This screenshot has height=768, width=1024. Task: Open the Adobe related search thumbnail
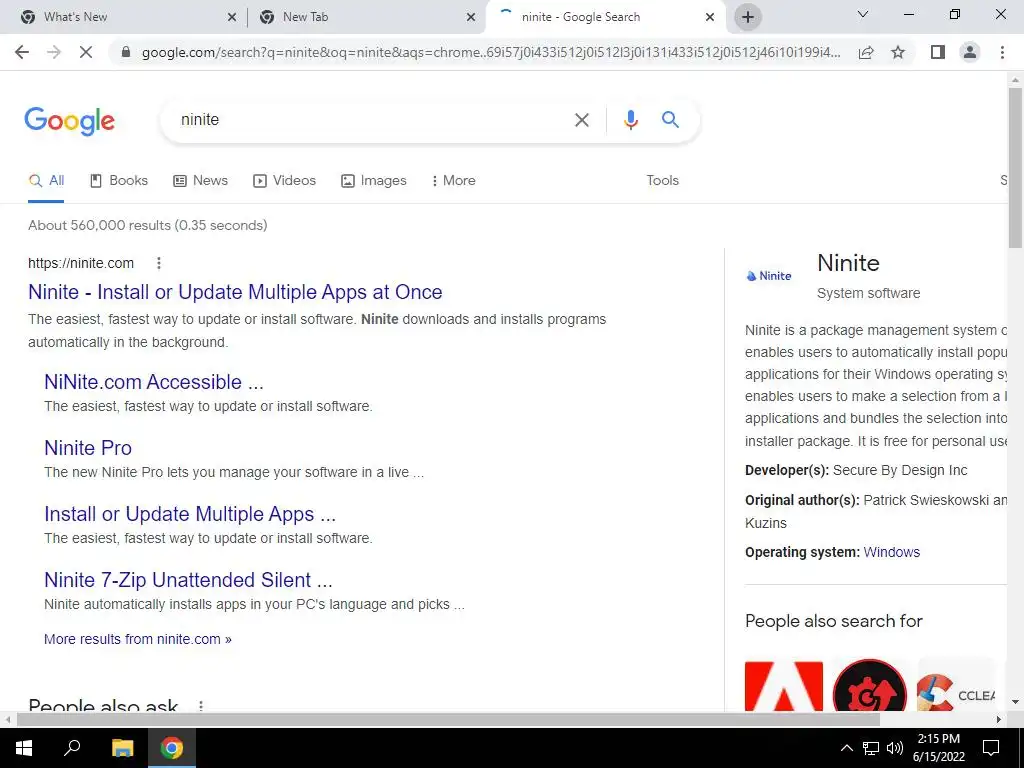click(x=784, y=686)
